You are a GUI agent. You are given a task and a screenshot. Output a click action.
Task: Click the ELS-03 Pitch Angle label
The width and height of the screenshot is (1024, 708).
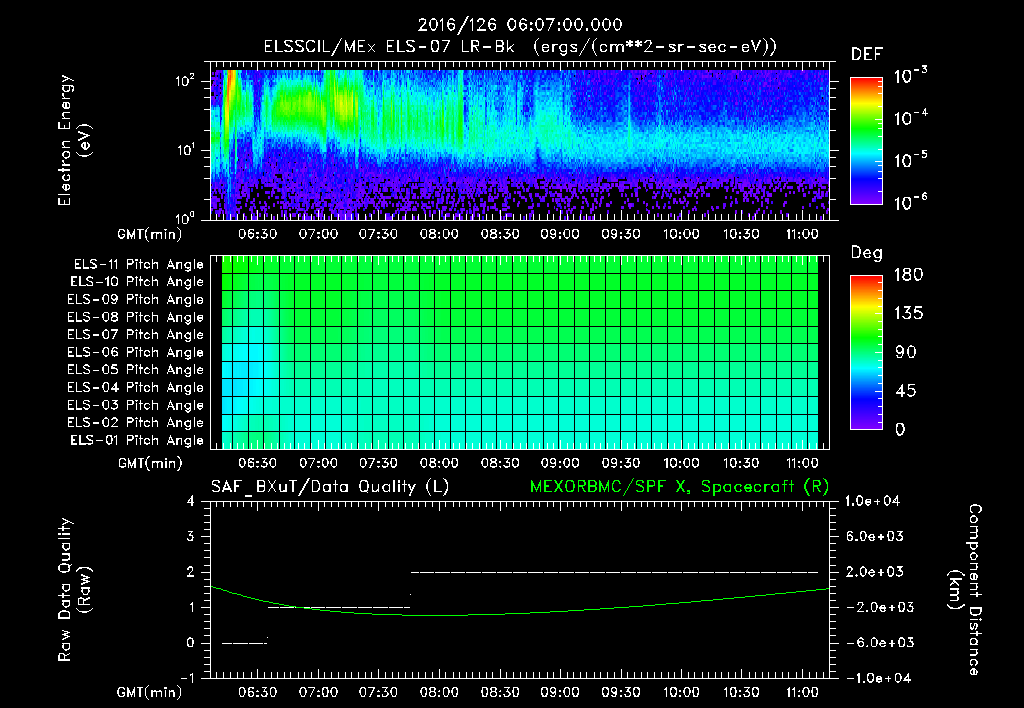[x=136, y=405]
